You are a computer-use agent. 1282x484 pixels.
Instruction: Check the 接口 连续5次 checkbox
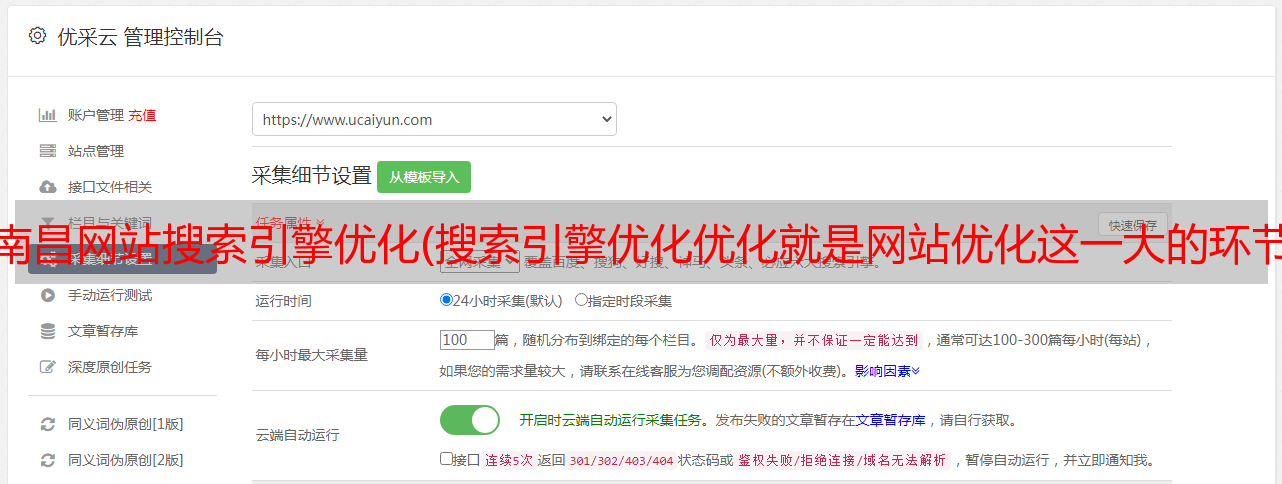coord(446,459)
